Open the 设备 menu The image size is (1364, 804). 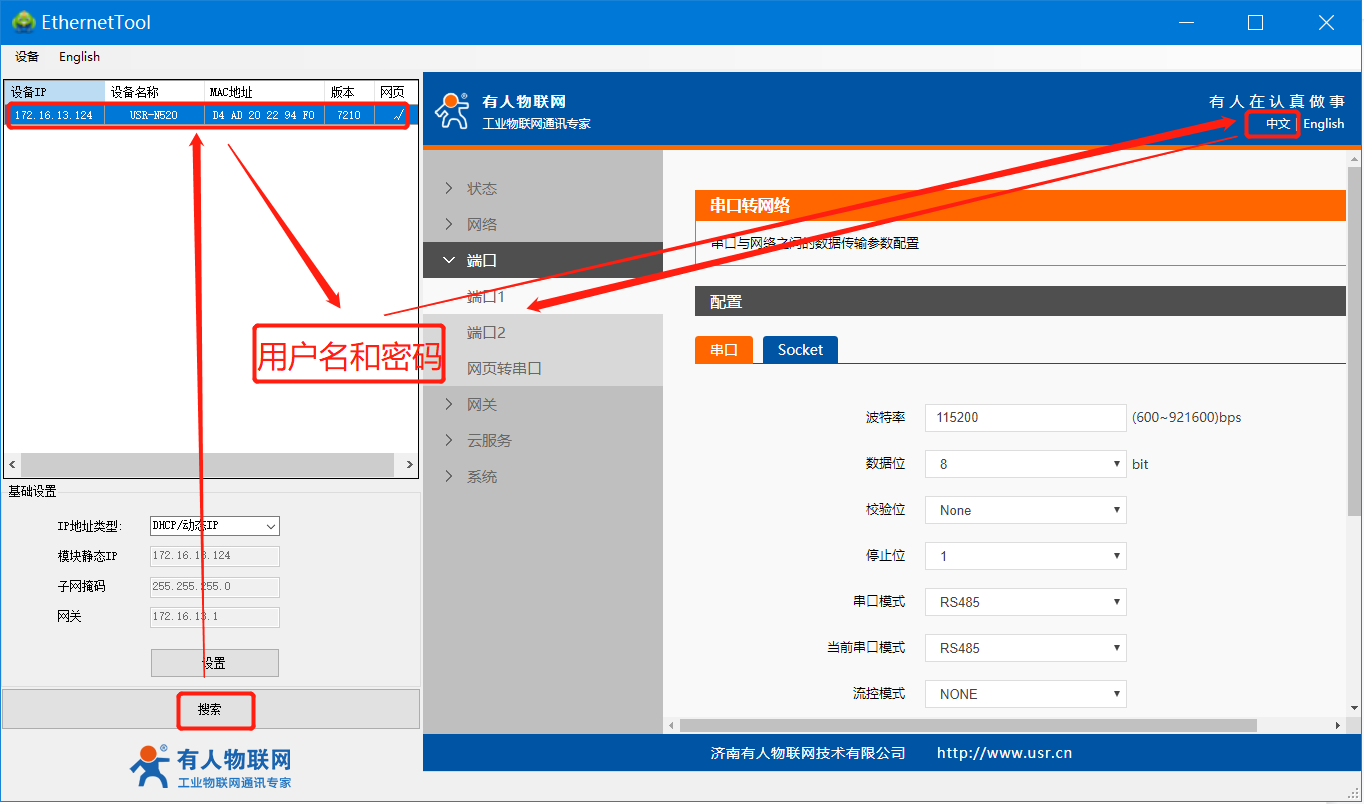coord(27,57)
